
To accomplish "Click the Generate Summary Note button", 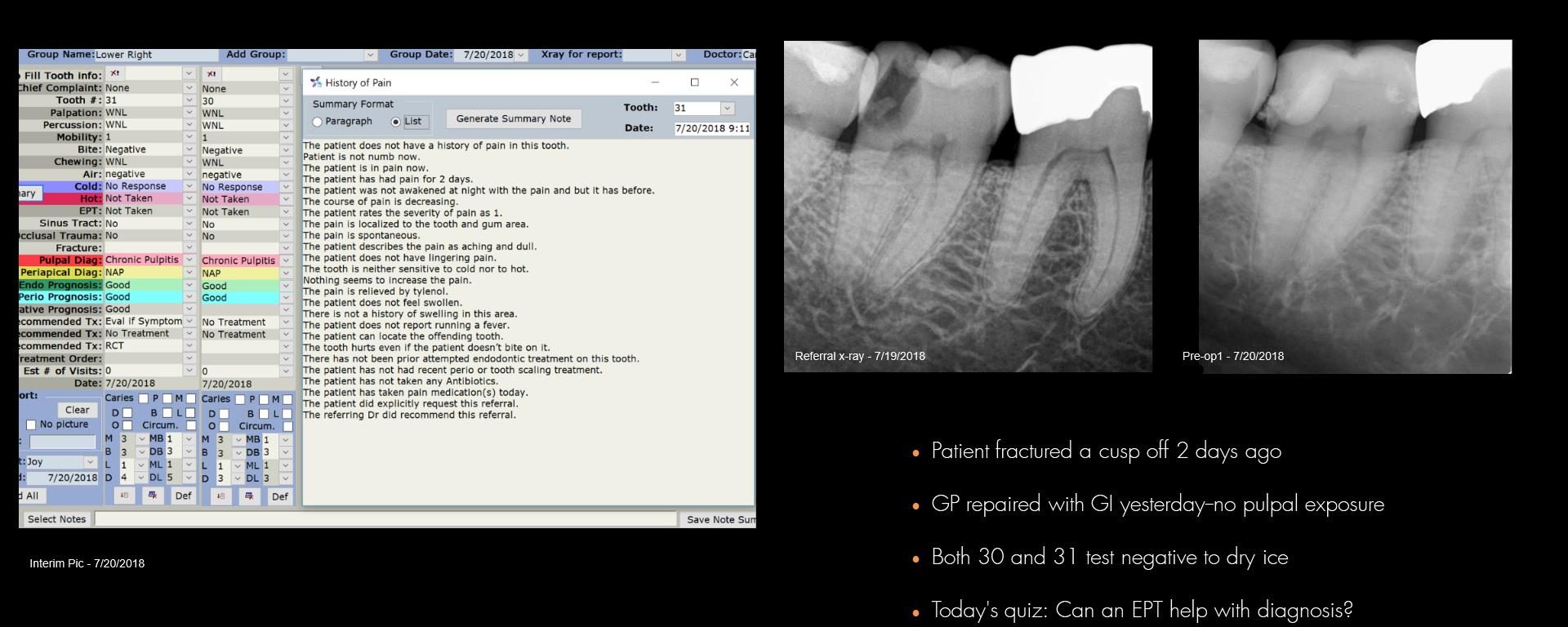I will [x=514, y=118].
